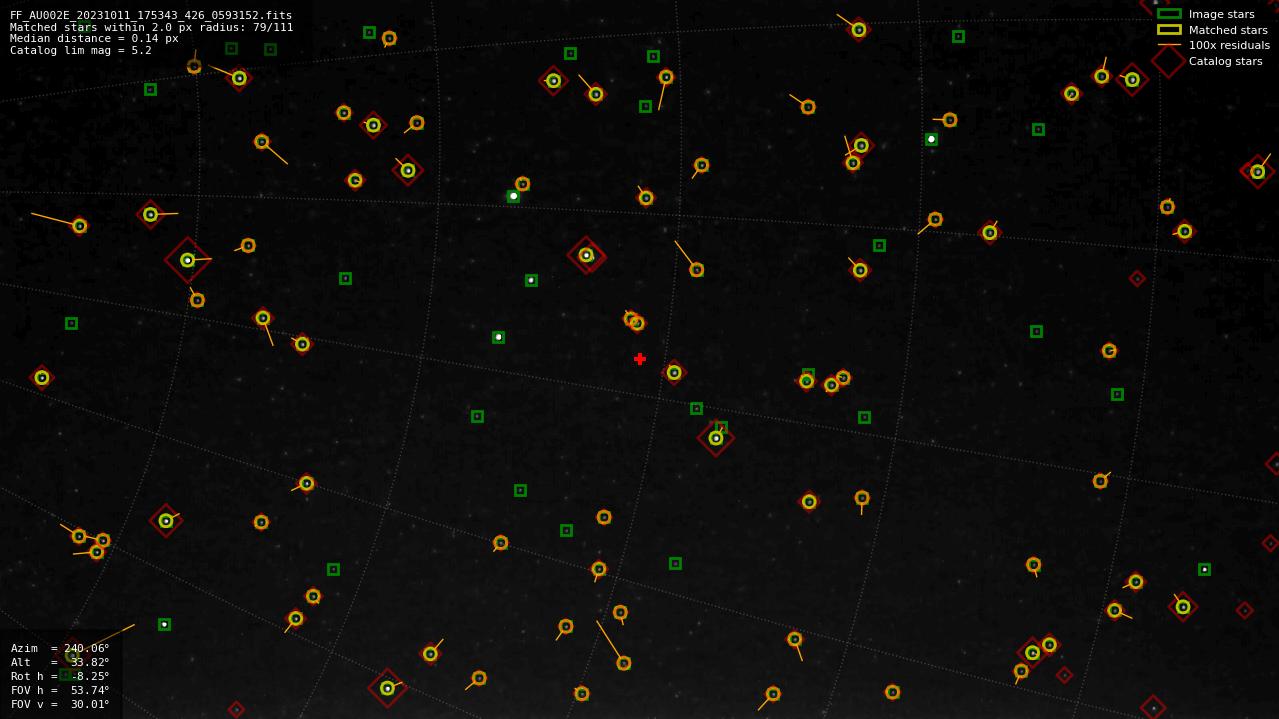
Task: Click the 'FOV h = 53.74°' readout
Action: pos(60,690)
